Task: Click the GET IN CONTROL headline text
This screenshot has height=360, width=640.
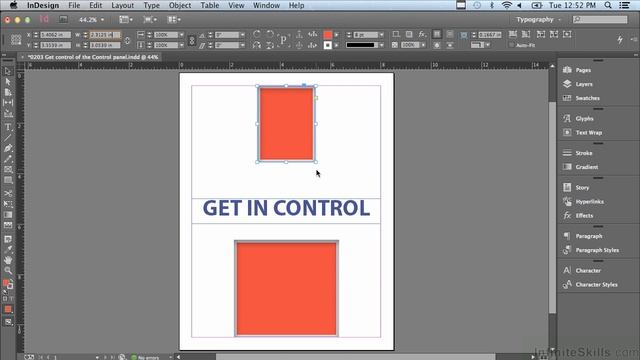Action: pos(286,208)
